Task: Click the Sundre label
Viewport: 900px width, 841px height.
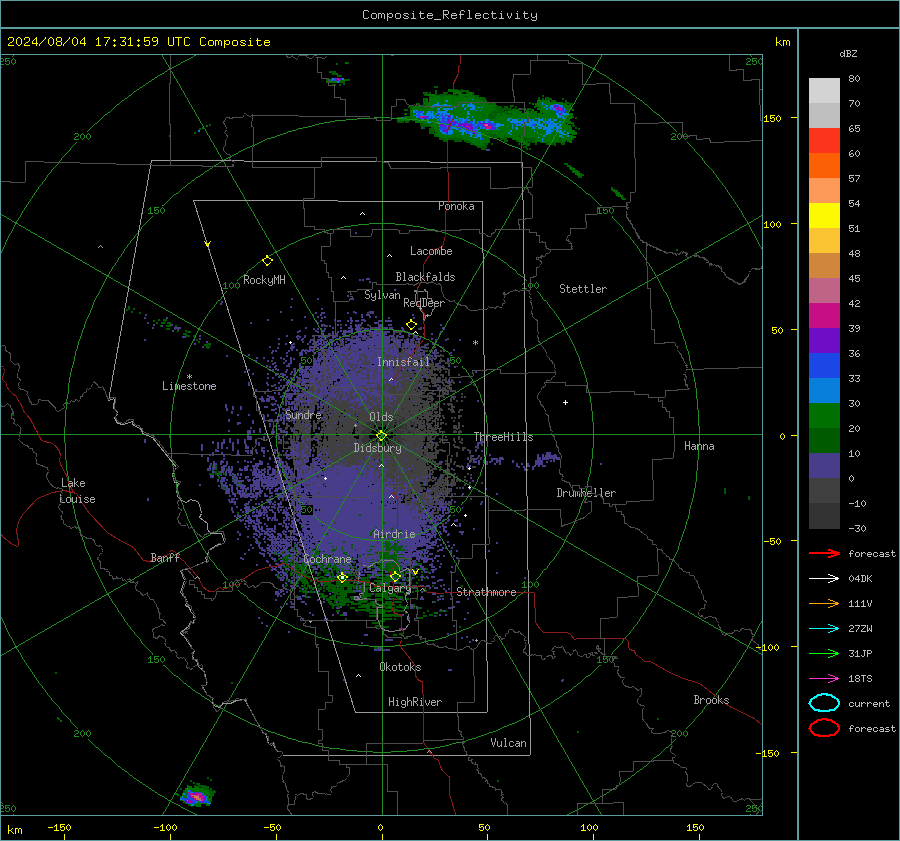Action: (x=303, y=415)
